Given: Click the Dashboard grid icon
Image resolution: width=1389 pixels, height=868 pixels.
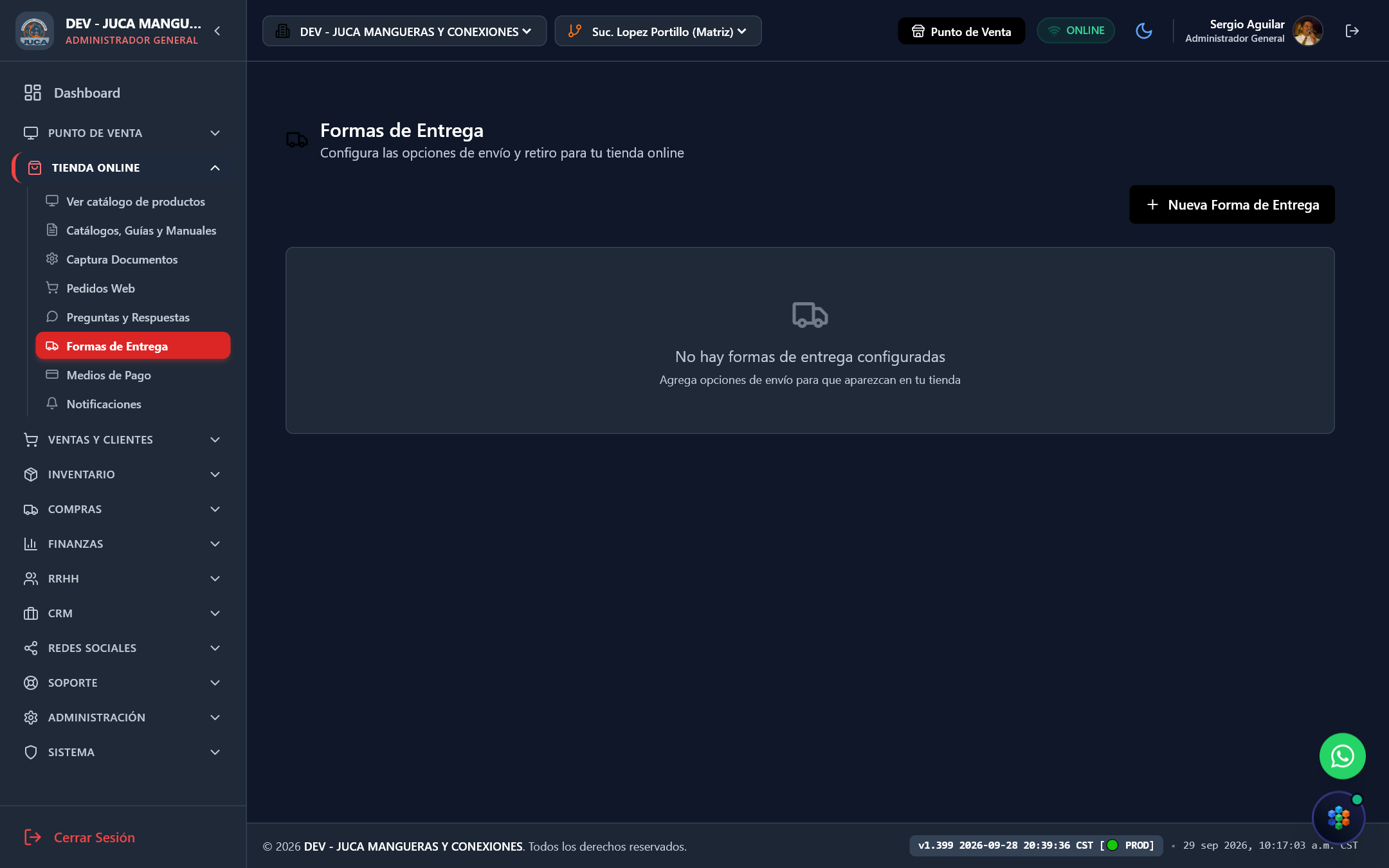Looking at the screenshot, I should click(33, 93).
